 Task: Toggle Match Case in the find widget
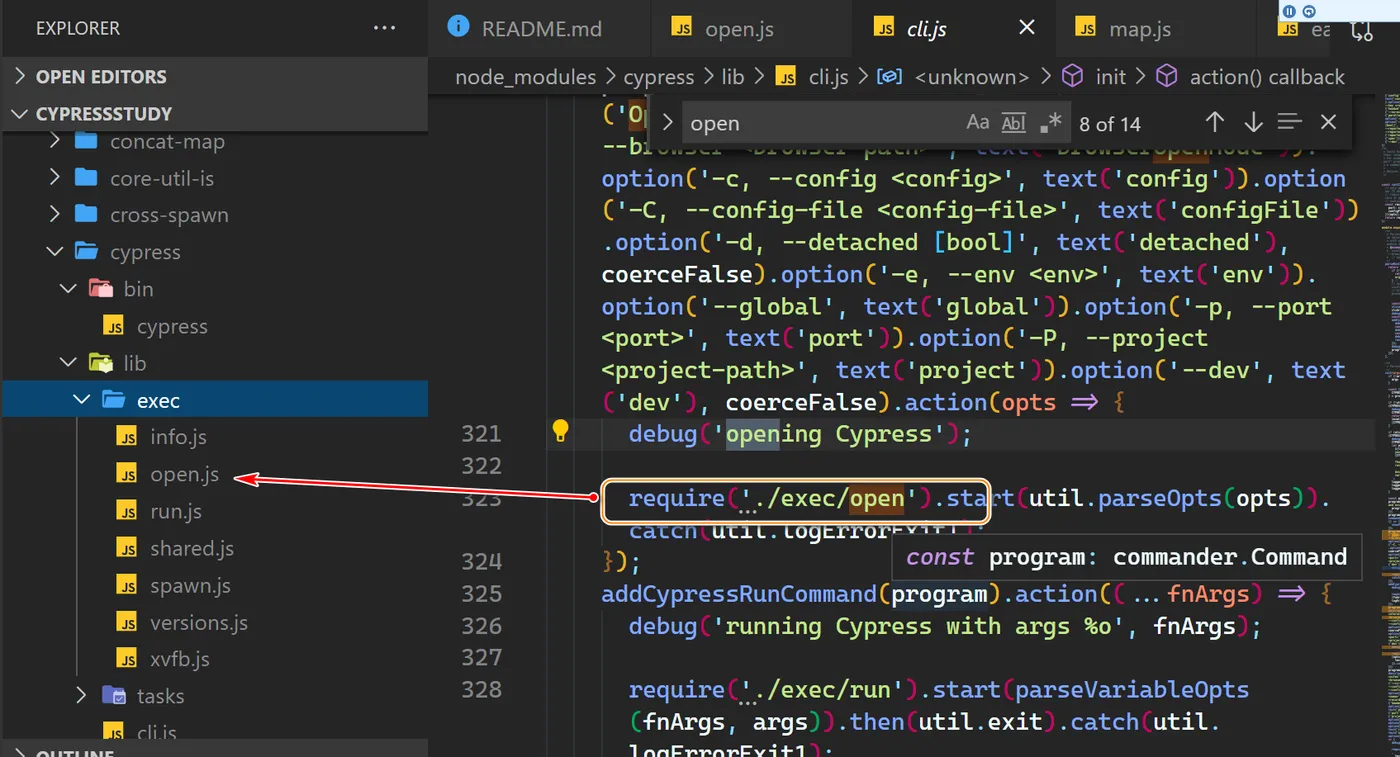978,123
